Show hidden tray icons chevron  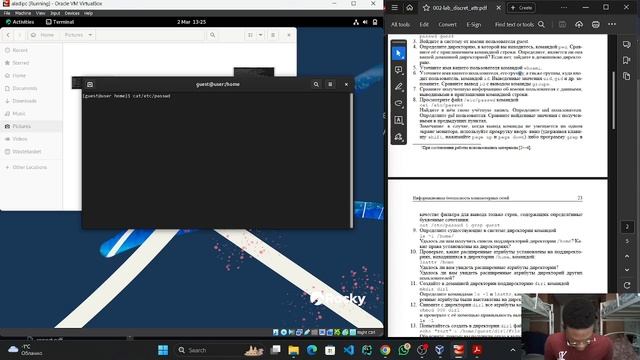pyautogui.click(x=513, y=350)
